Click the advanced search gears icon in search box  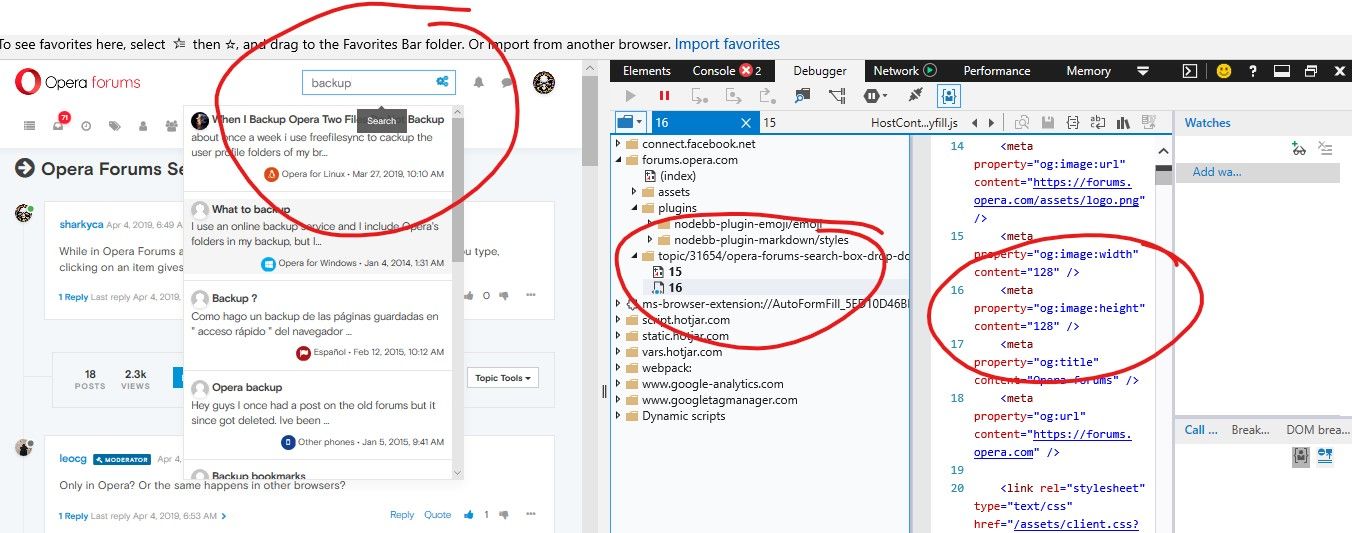442,82
